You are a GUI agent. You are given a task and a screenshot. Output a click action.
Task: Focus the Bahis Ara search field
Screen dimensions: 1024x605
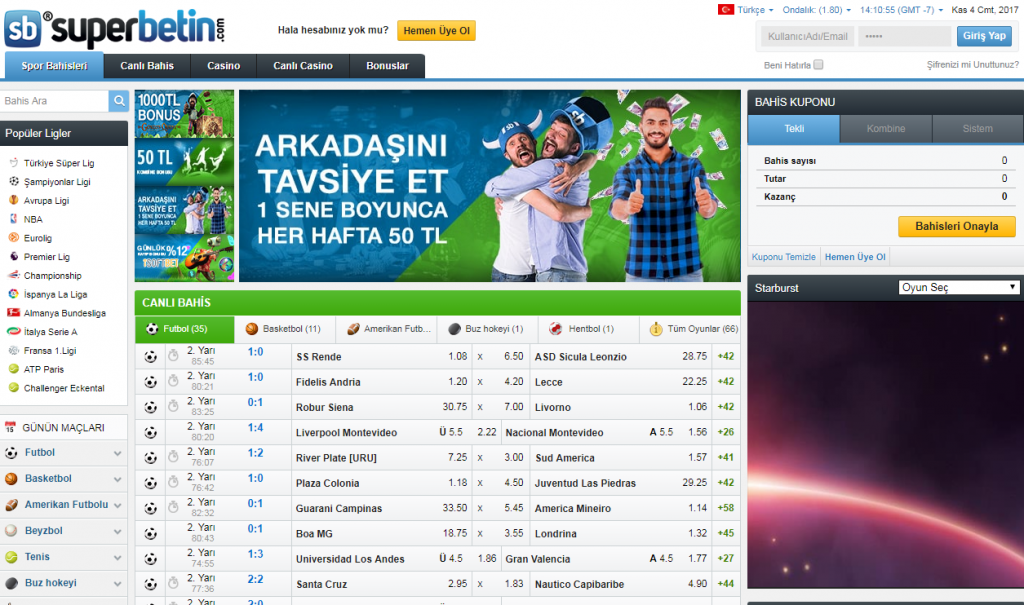pos(54,101)
